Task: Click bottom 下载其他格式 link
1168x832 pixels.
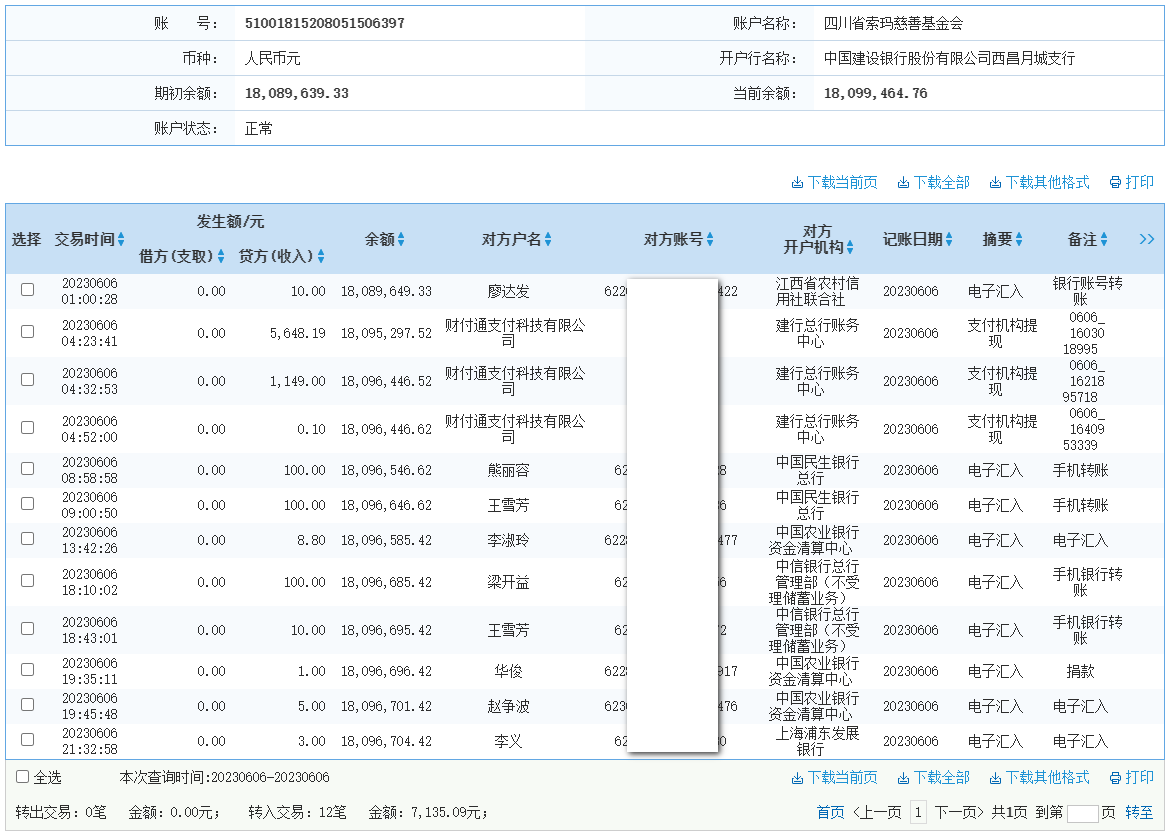Action: [x=1039, y=778]
